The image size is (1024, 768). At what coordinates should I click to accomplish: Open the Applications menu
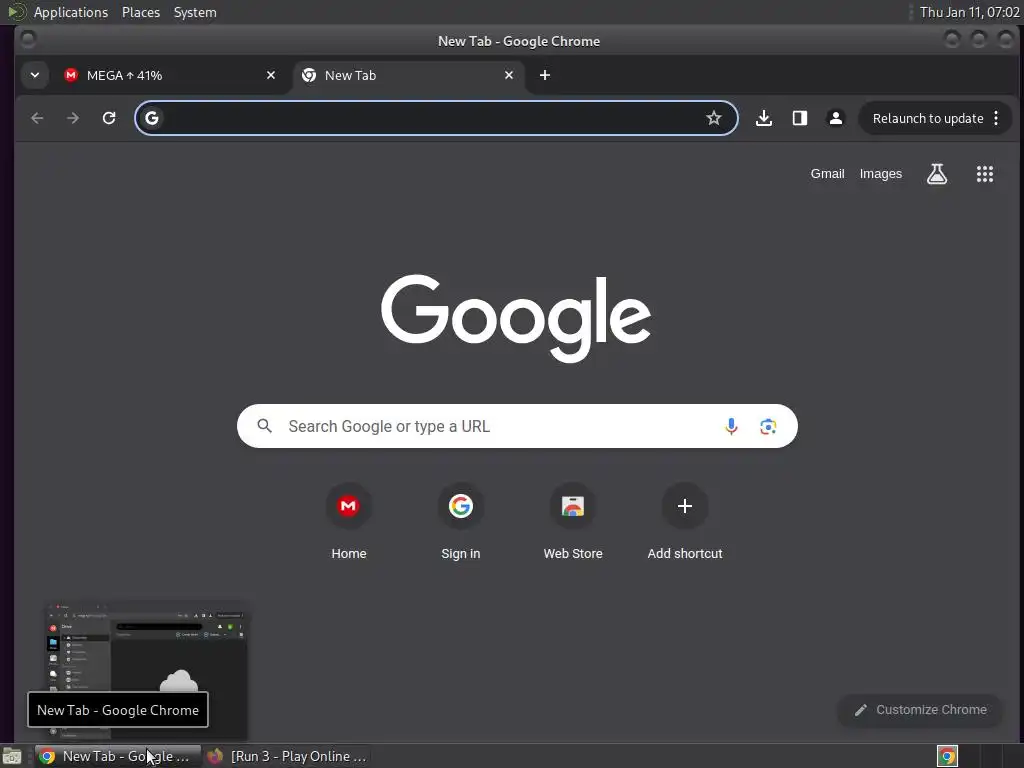tap(71, 12)
